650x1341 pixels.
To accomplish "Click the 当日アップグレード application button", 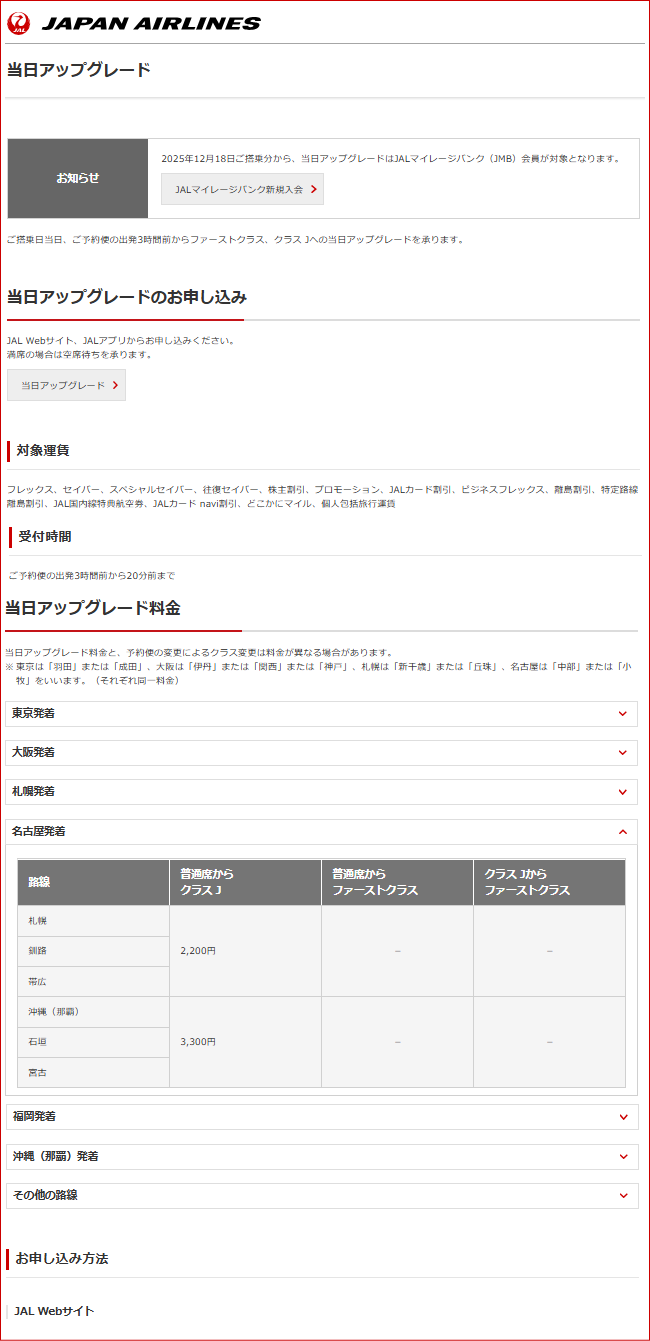I will [66, 385].
